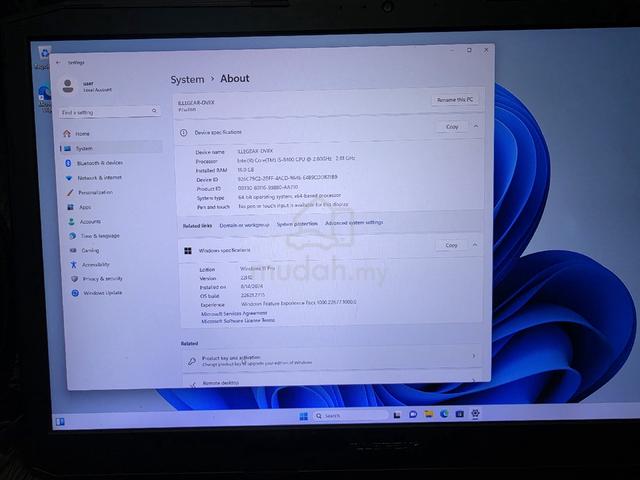The height and width of the screenshot is (480, 640).
Task: Open the Windows Start menu
Action: coord(303,416)
